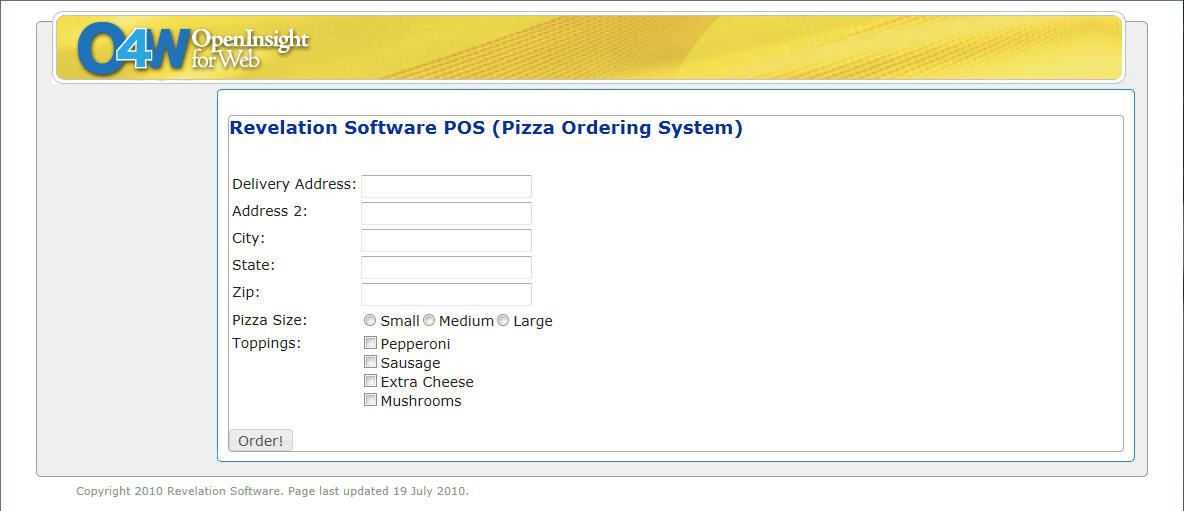Submit with the Order! button
This screenshot has width=1184, height=511.
[x=261, y=441]
